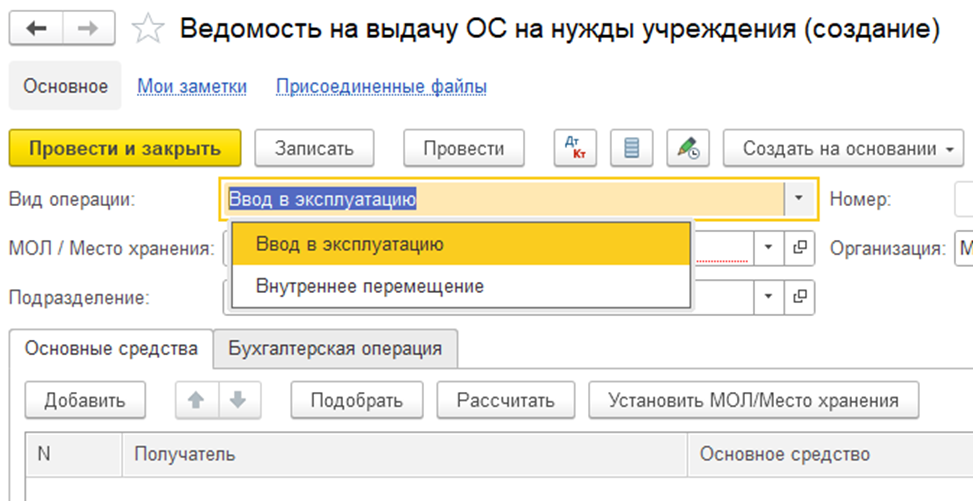The width and height of the screenshot is (973, 501).
Task: Click Провести и закрыть button
Action: (x=125, y=148)
